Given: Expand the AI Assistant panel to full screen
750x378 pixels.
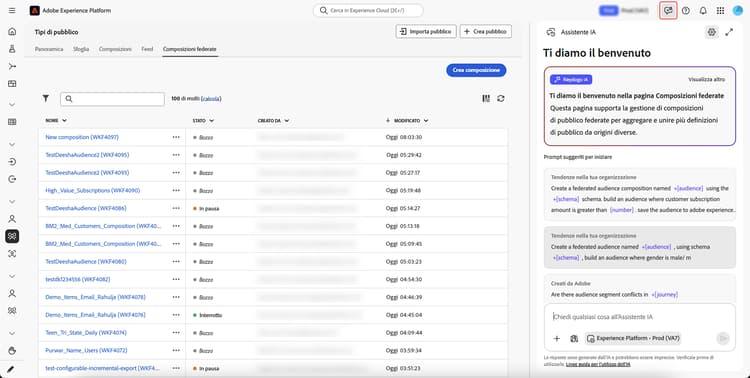Looking at the screenshot, I should click(729, 32).
